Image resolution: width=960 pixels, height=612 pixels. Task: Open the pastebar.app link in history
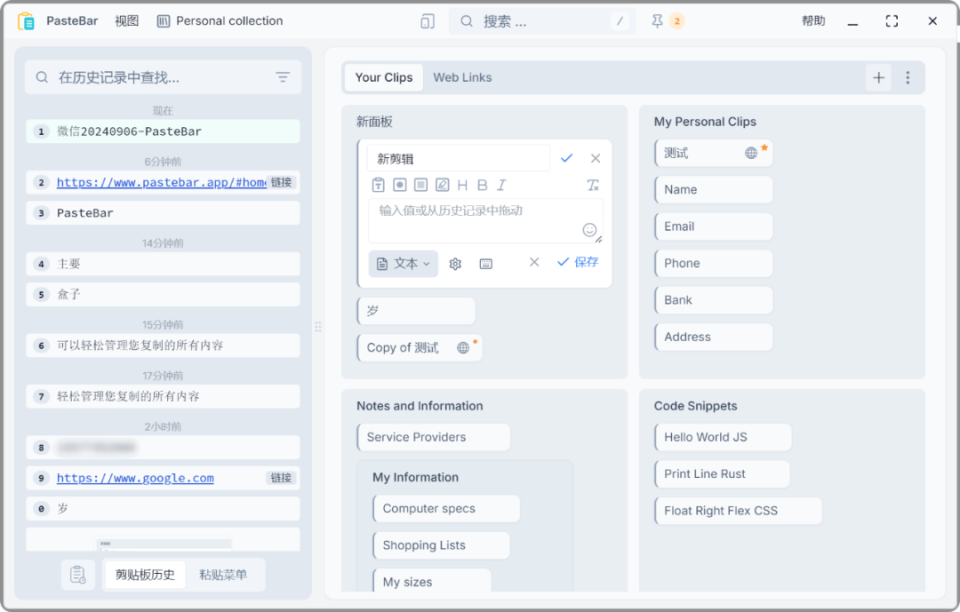click(161, 182)
